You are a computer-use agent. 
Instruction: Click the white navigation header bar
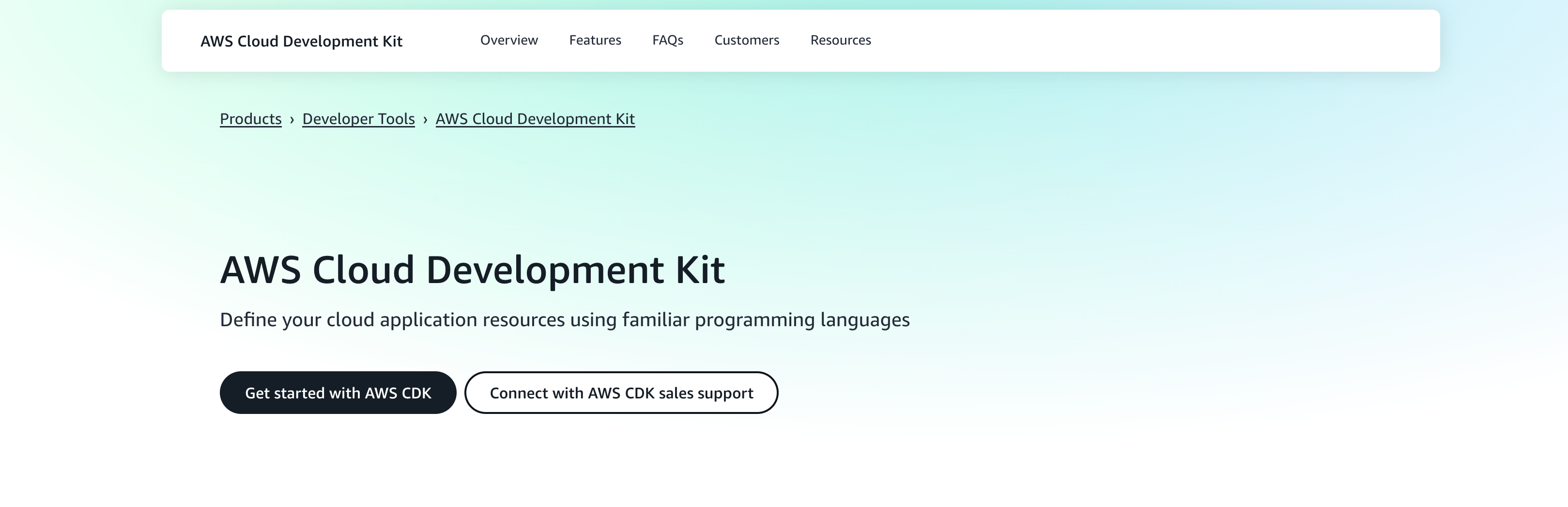[1096, 40]
